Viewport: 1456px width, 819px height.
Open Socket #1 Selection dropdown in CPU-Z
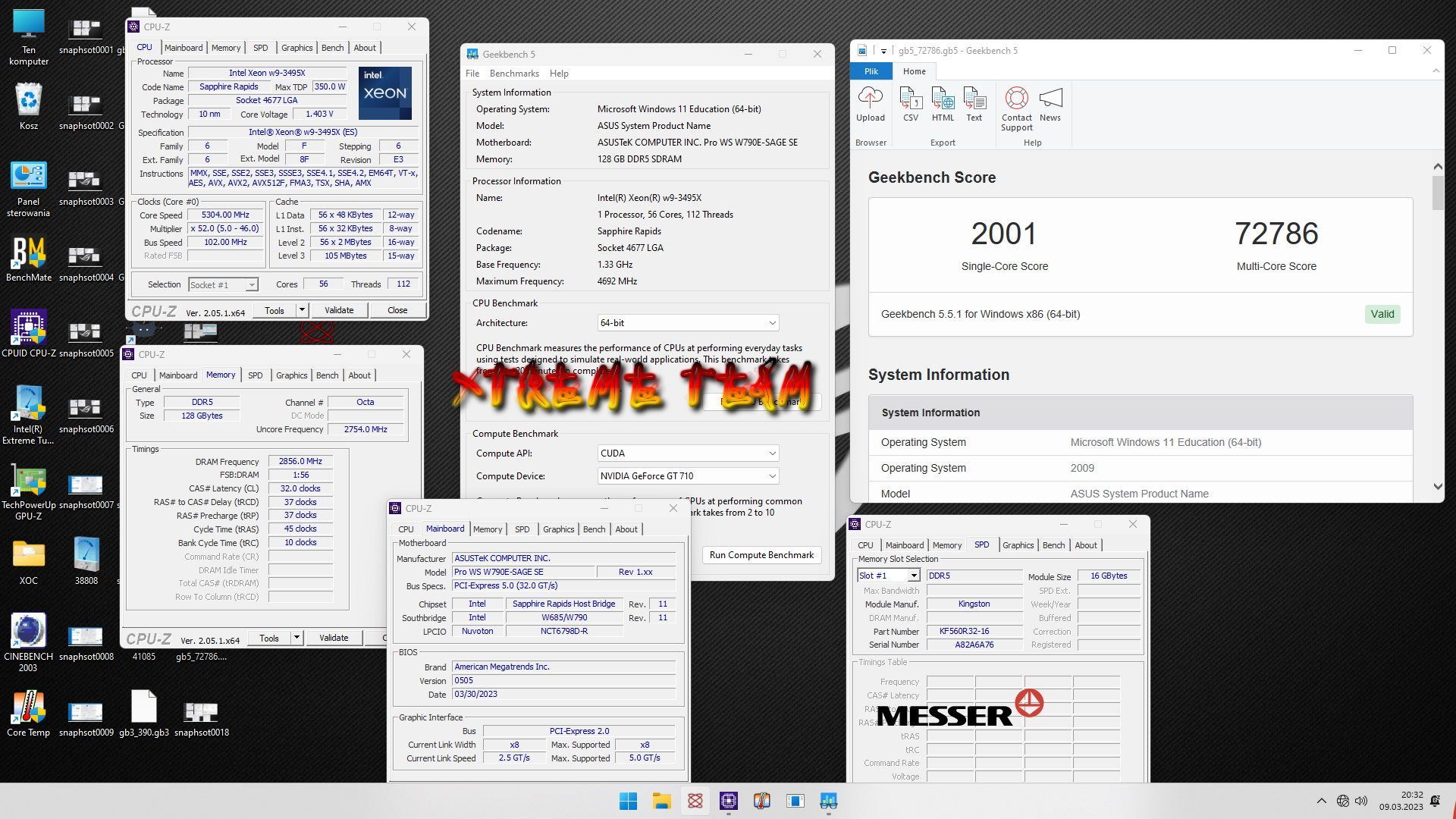(x=224, y=285)
